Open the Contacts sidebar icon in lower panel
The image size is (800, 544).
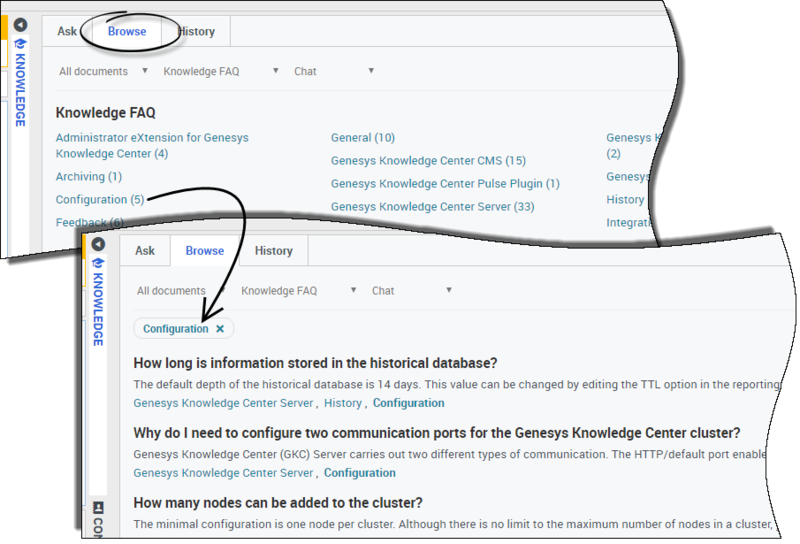98,507
